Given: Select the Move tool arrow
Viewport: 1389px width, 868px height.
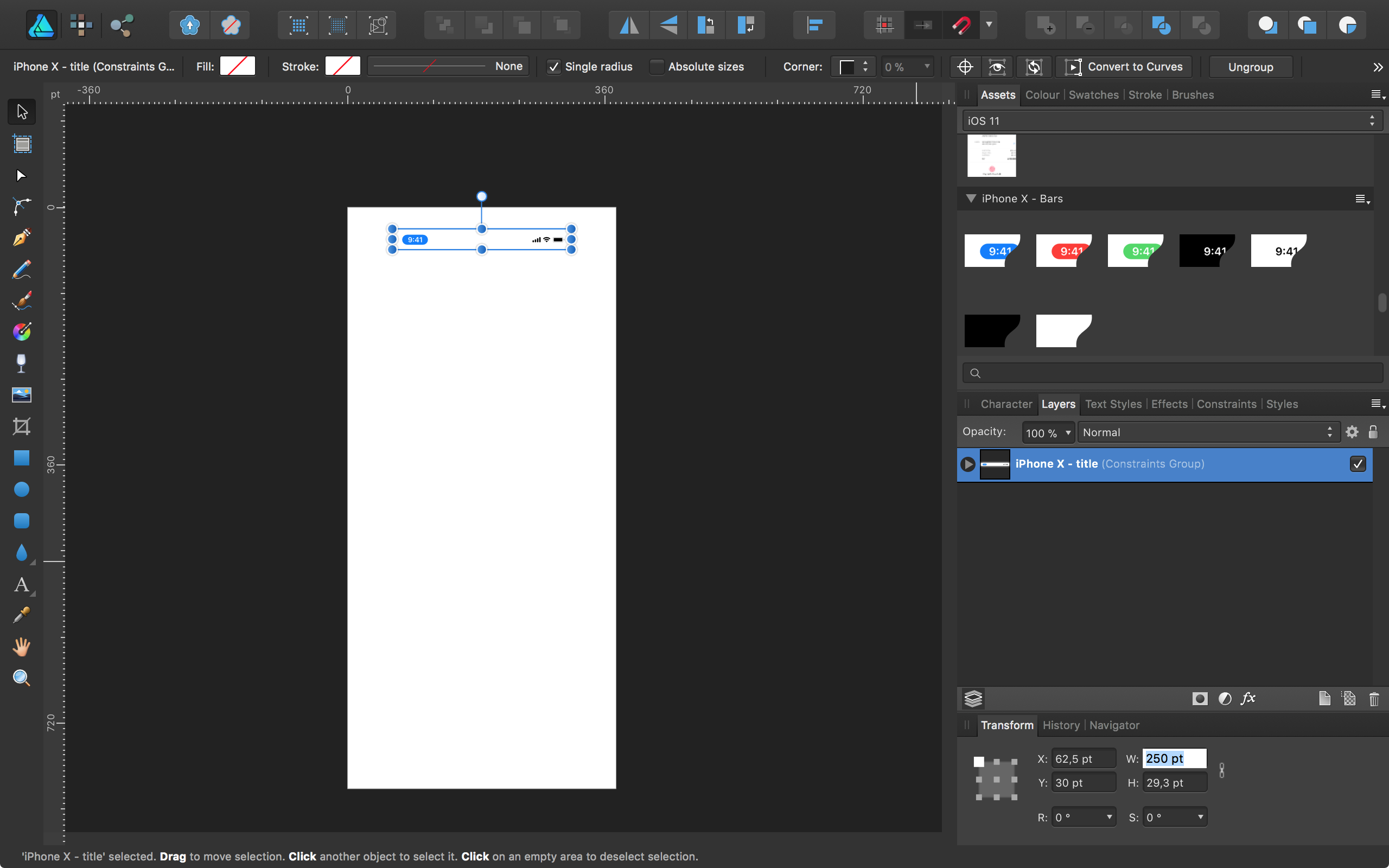Looking at the screenshot, I should click(22, 111).
